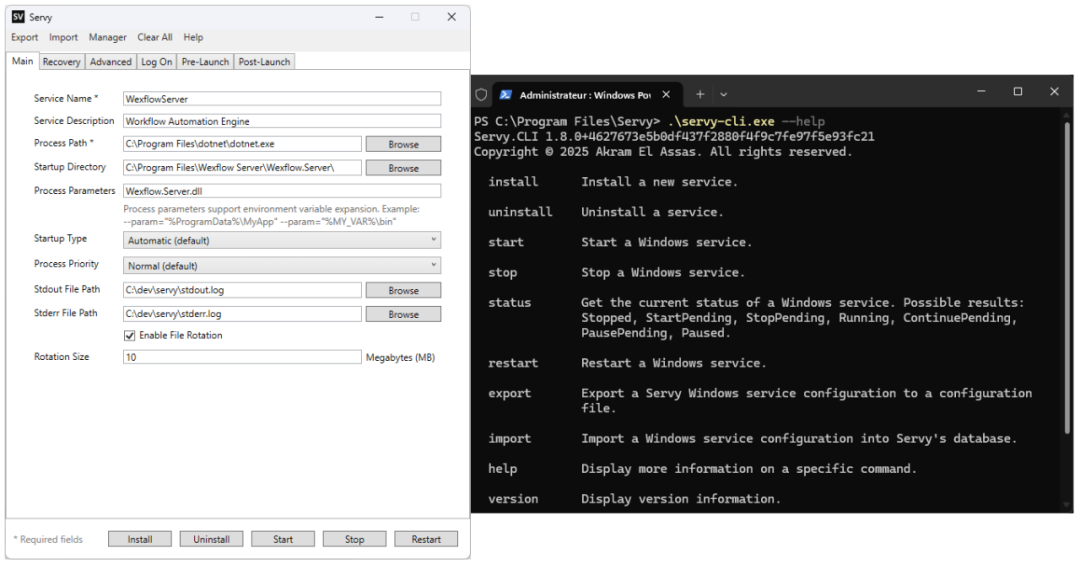
Task: Click the 'version' command text in terminal
Action: [513, 499]
